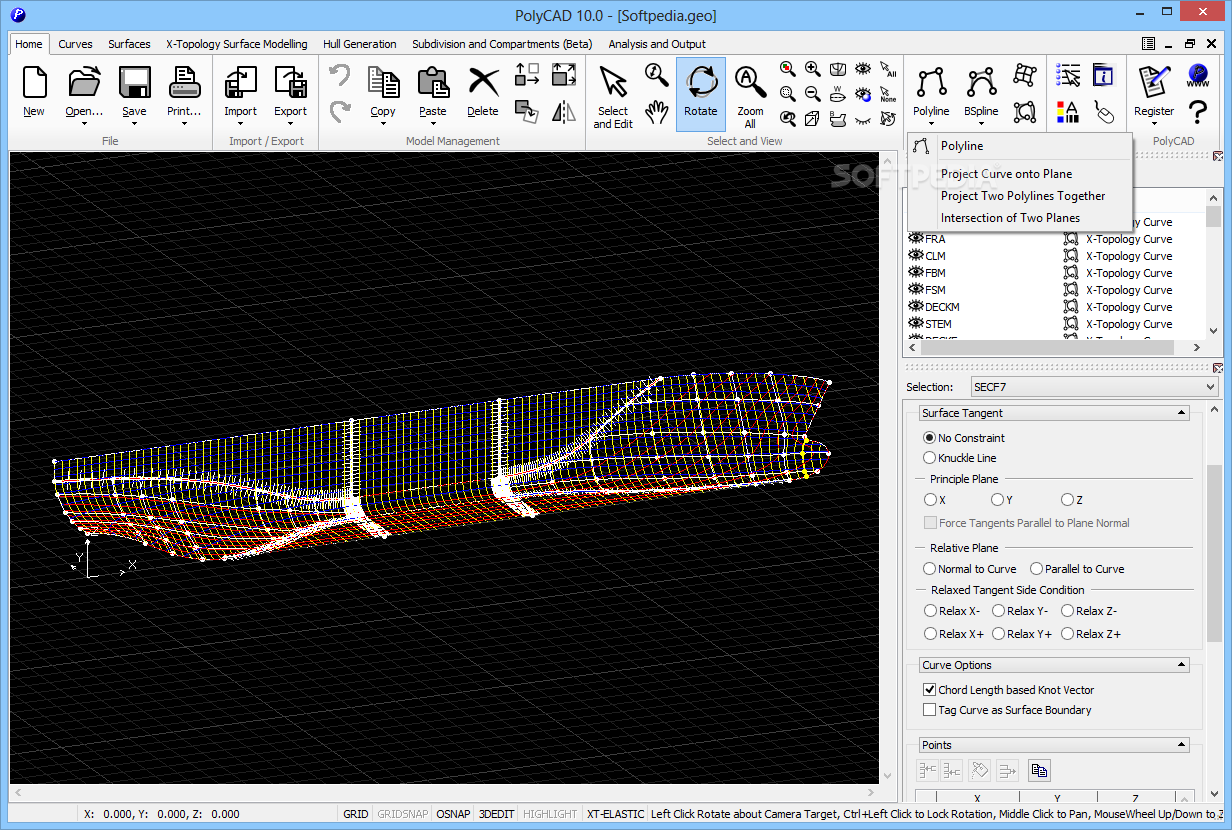Viewport: 1232px width, 830px height.
Task: Click the Zoom Out magnifier icon
Action: click(813, 94)
